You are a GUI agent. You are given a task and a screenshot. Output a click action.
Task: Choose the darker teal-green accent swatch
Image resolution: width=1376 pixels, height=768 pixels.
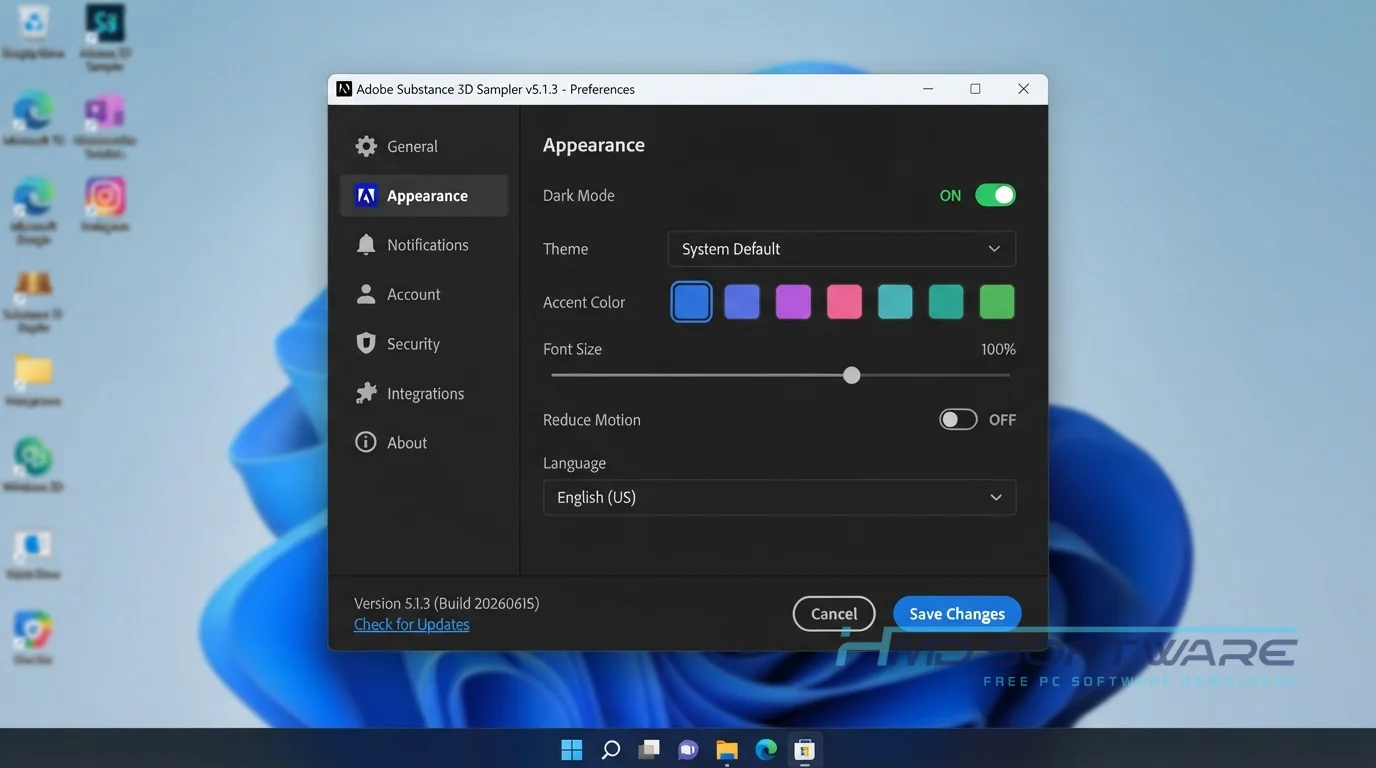(946, 302)
